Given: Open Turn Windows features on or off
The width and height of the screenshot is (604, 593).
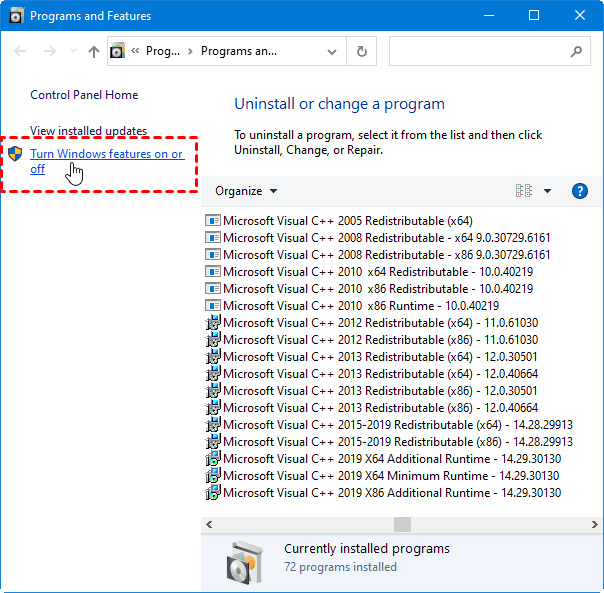Looking at the screenshot, I should coord(106,161).
